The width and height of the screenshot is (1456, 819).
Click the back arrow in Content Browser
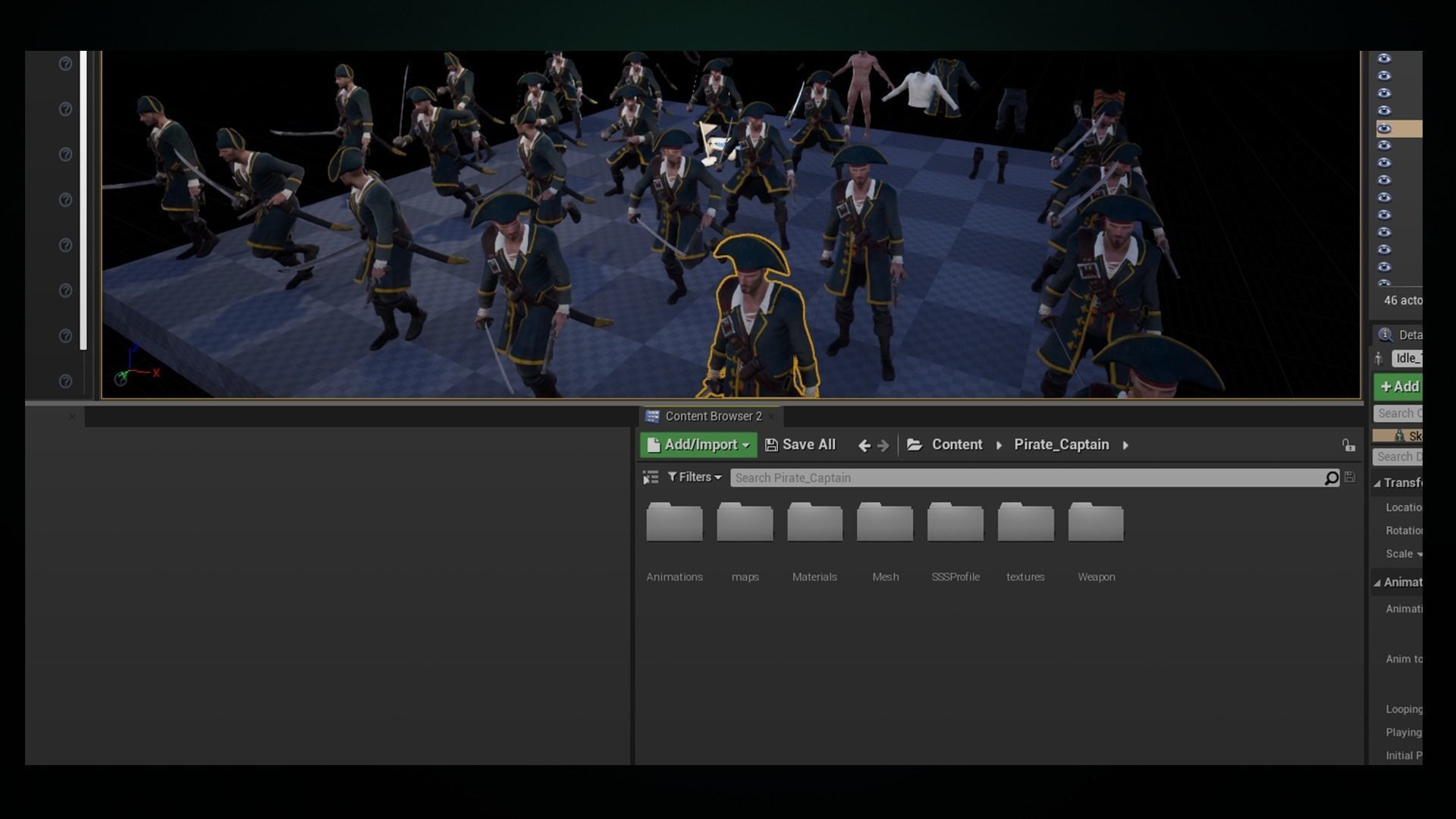pyautogui.click(x=864, y=446)
